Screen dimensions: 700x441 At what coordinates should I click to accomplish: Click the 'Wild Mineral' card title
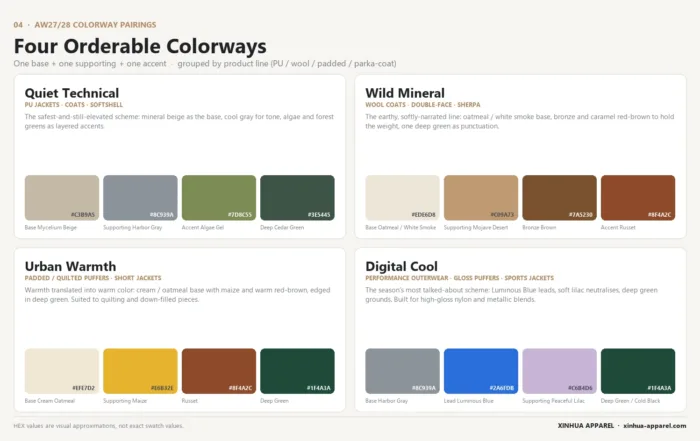click(405, 93)
